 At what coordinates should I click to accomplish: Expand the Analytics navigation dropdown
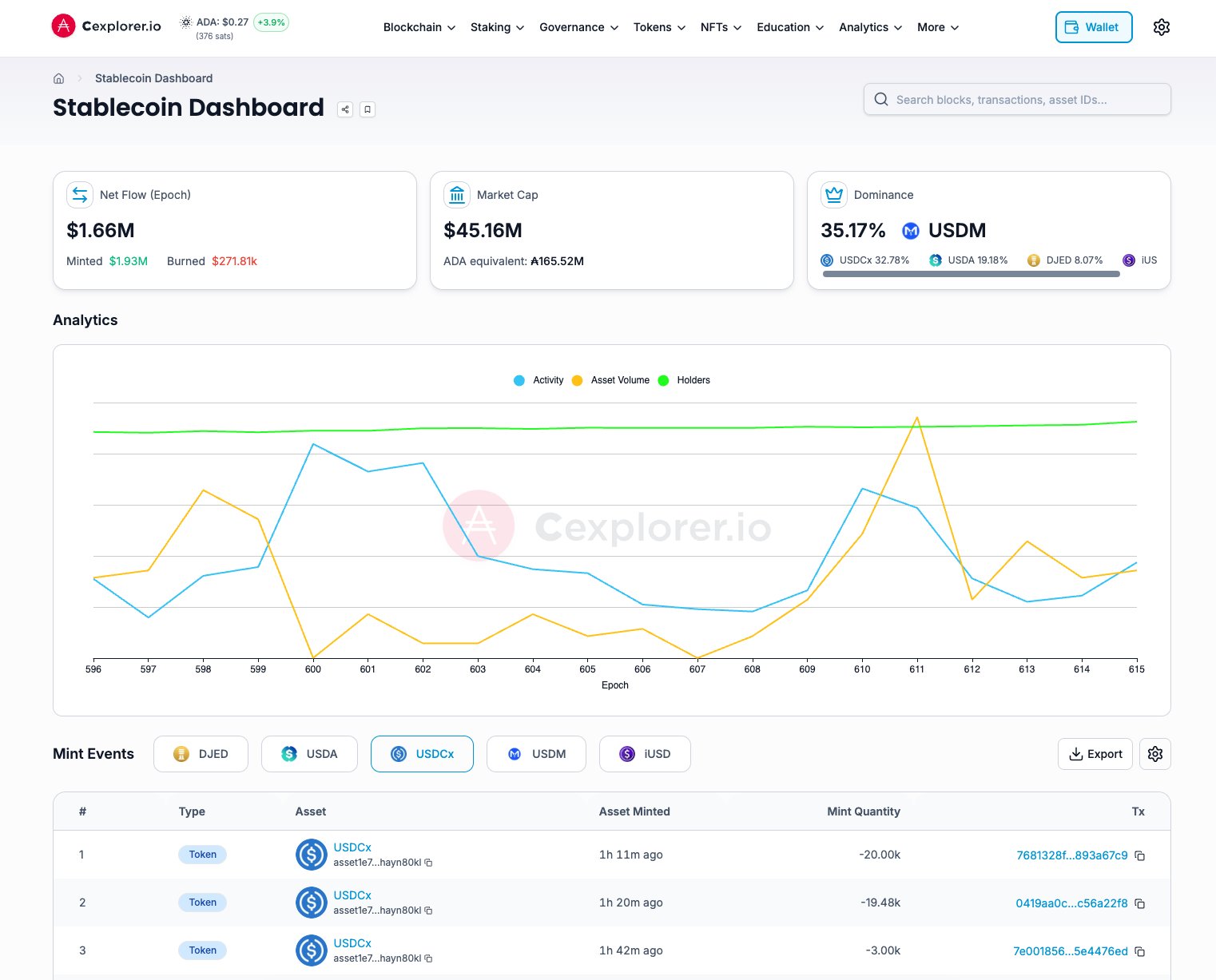[870, 27]
